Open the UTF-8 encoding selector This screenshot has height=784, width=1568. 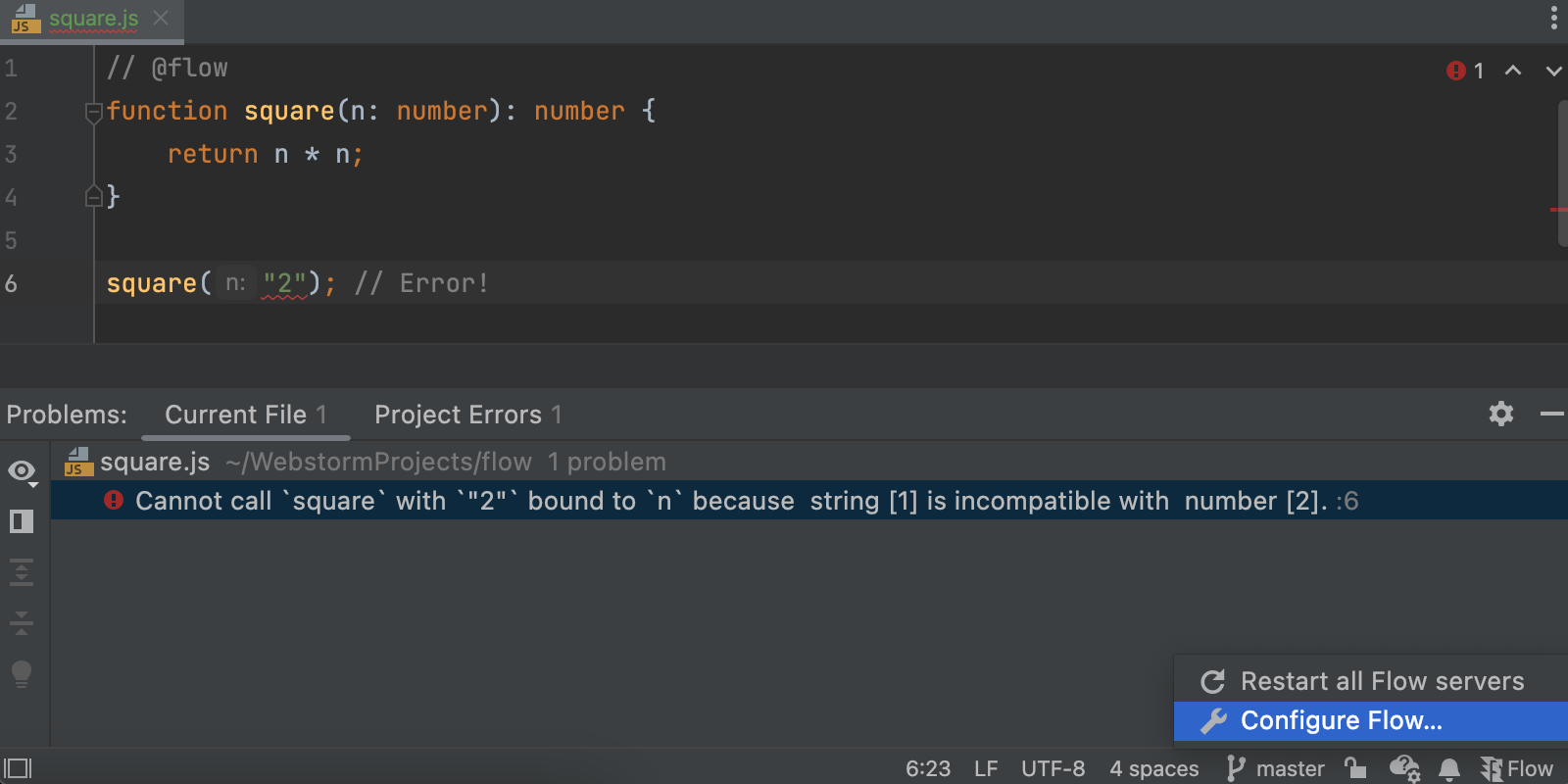1053,768
